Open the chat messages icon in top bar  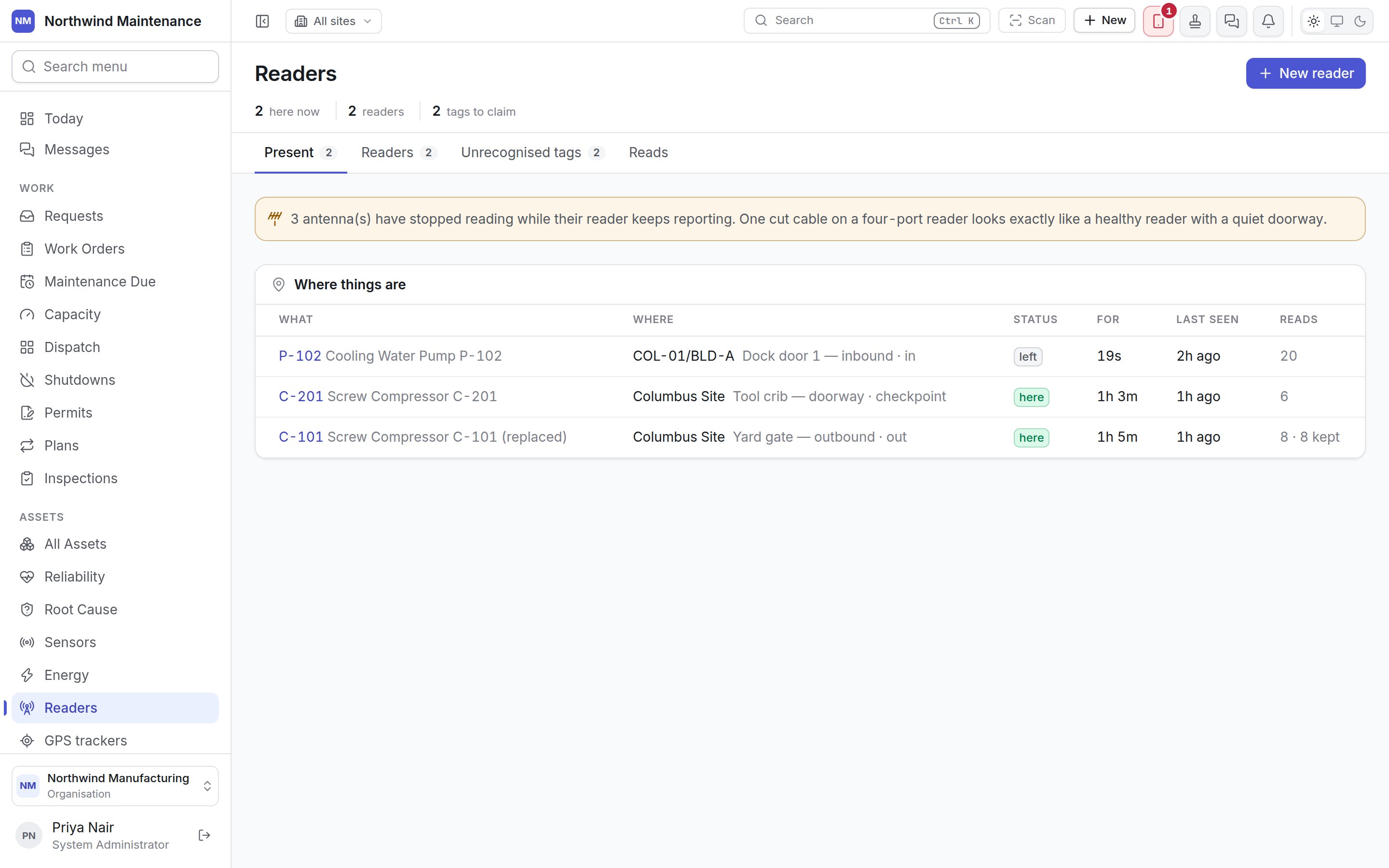(1232, 21)
